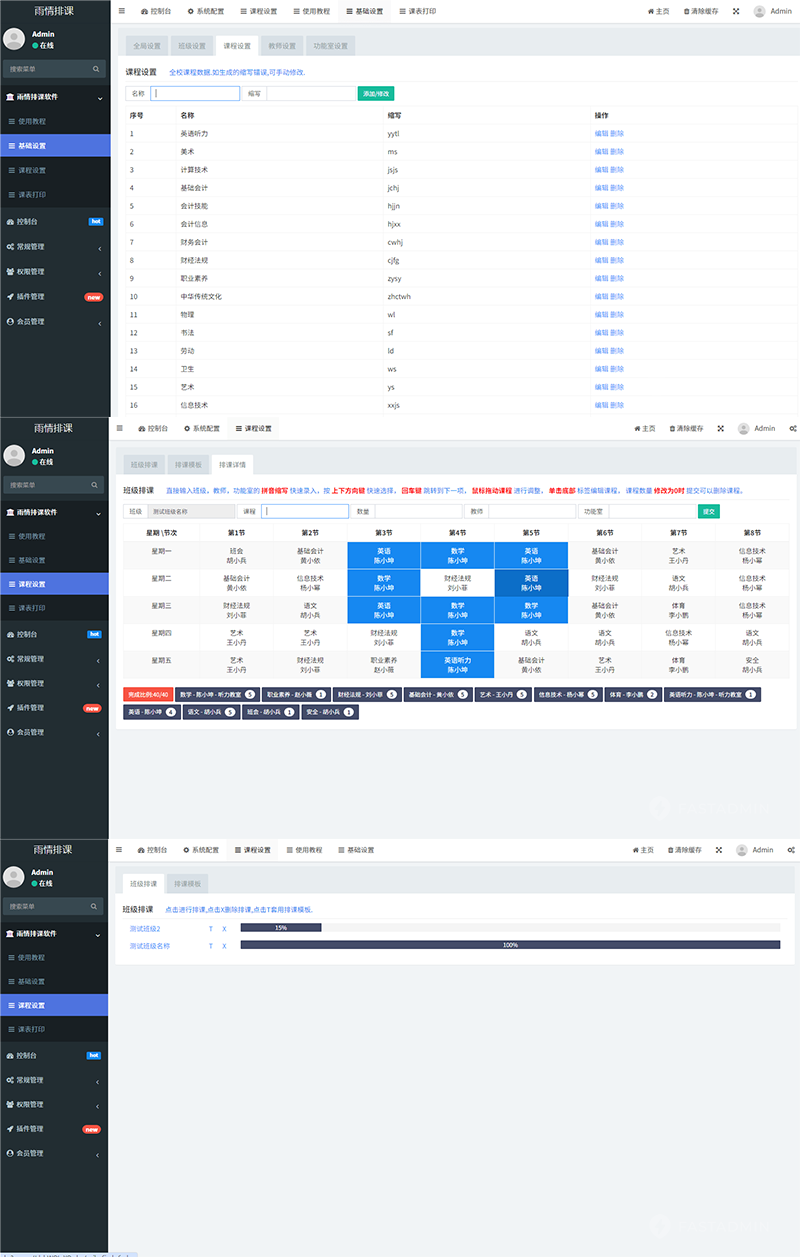Click 编辑 link for 英语听力 row
This screenshot has height=1257, width=800.
(x=601, y=133)
